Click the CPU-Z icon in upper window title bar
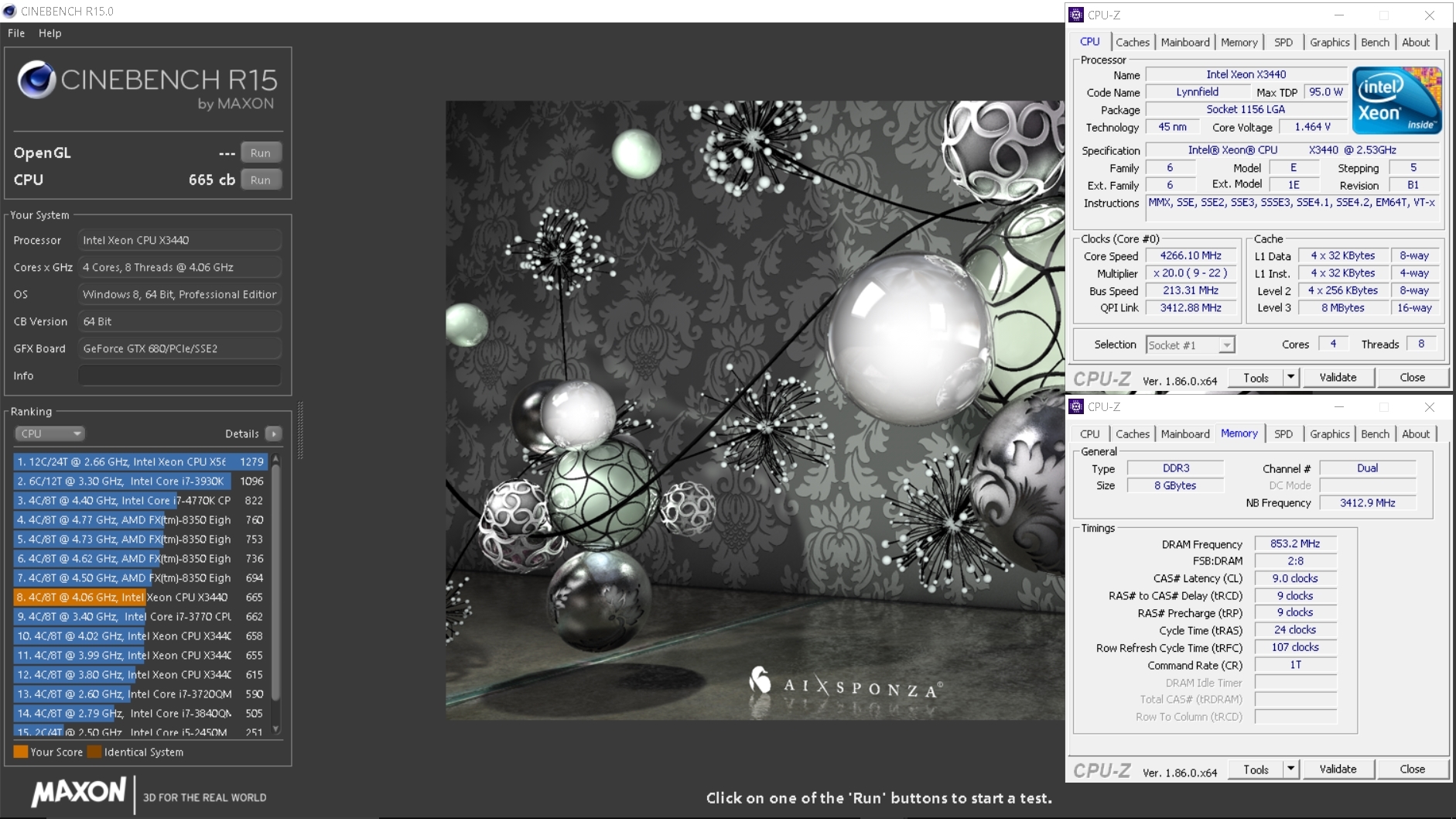Viewport: 1456px width, 819px height. 1076,15
